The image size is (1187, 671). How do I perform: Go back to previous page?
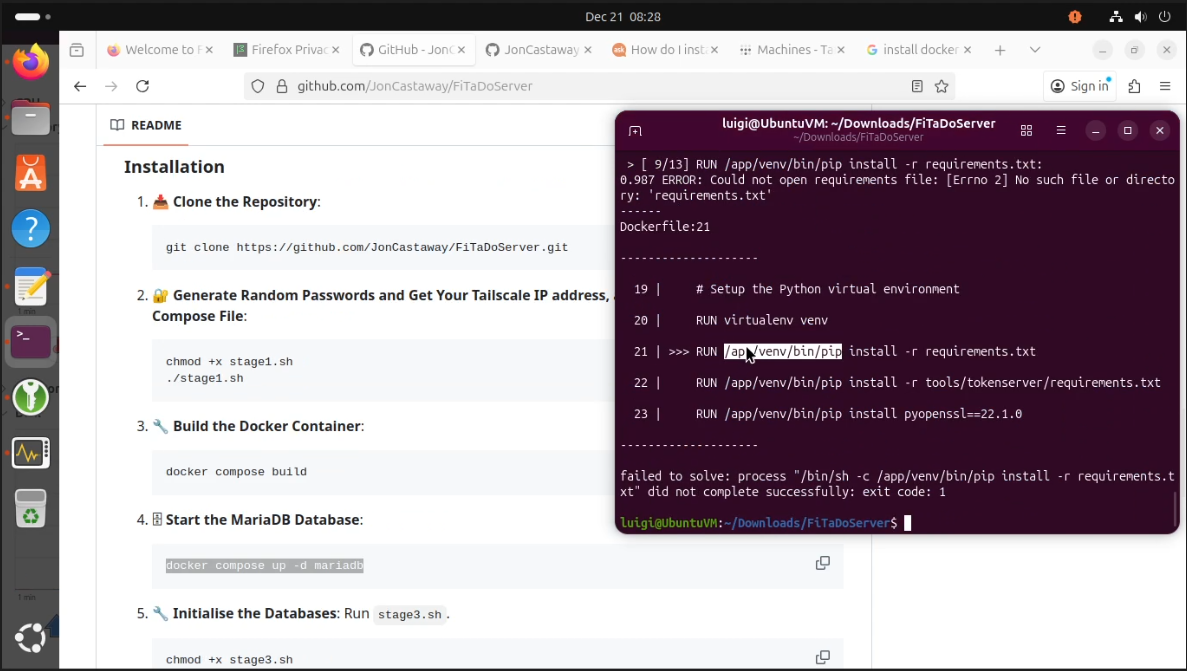pos(80,86)
